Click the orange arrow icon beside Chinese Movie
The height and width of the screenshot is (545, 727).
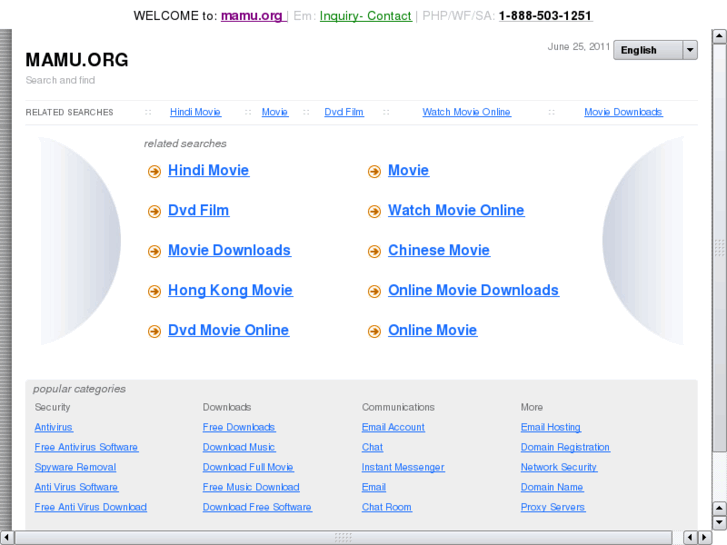374,251
